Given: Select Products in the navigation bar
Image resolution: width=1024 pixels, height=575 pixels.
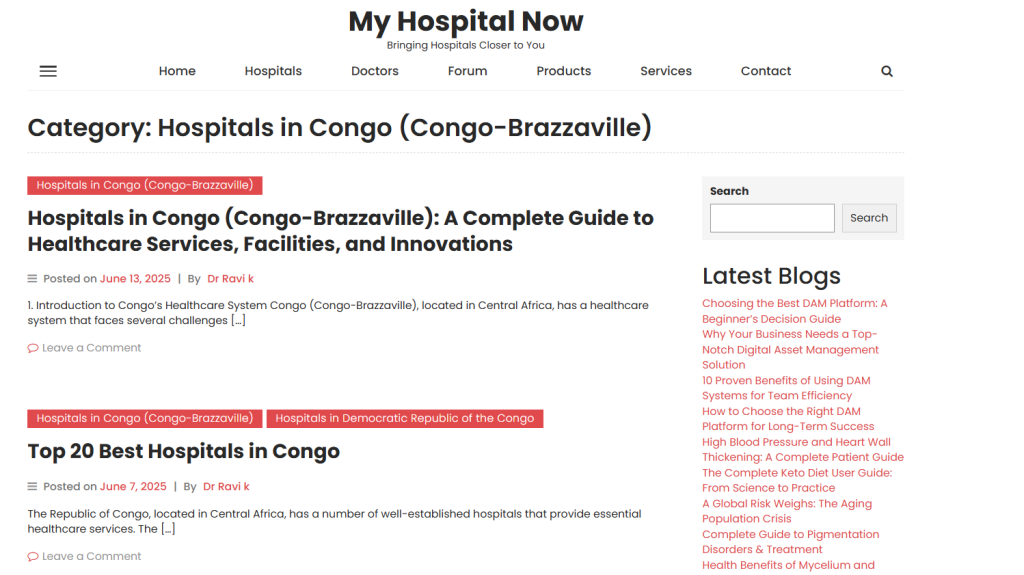Looking at the screenshot, I should (564, 71).
